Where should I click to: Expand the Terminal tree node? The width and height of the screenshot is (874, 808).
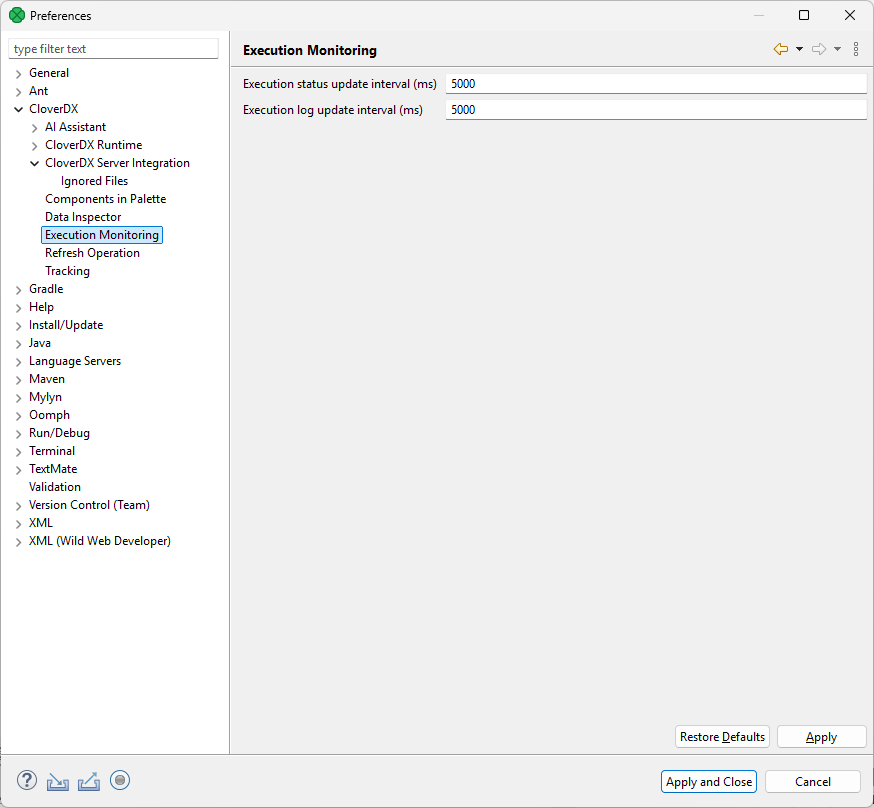[x=18, y=451]
